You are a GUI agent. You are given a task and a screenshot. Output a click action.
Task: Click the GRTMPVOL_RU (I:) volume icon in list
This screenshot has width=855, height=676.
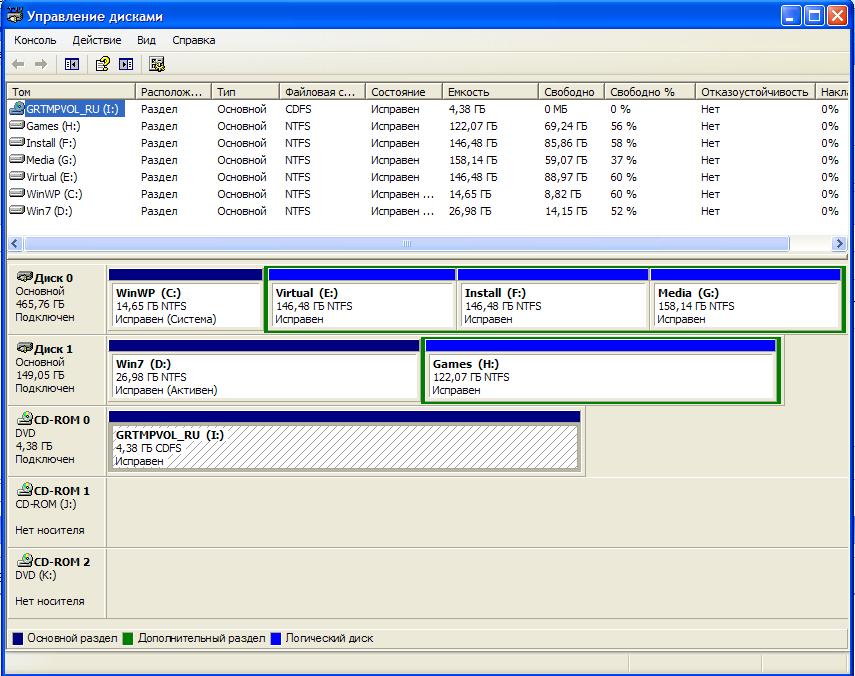tap(17, 109)
